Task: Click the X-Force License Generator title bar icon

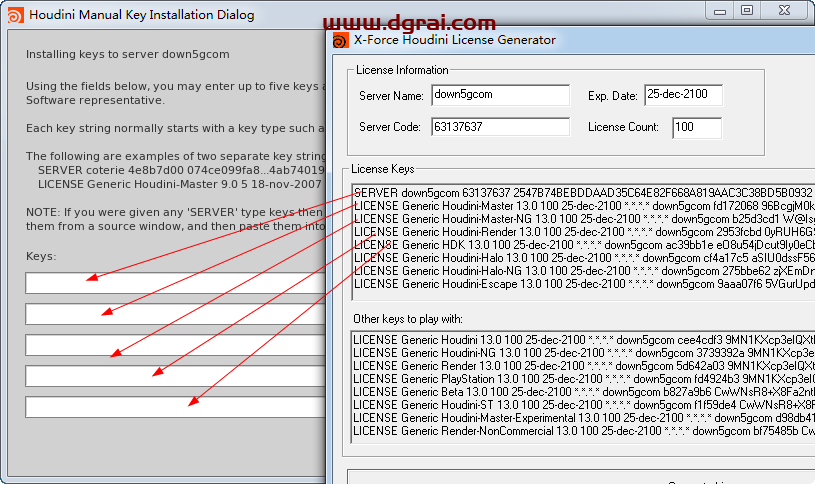Action: click(x=340, y=41)
